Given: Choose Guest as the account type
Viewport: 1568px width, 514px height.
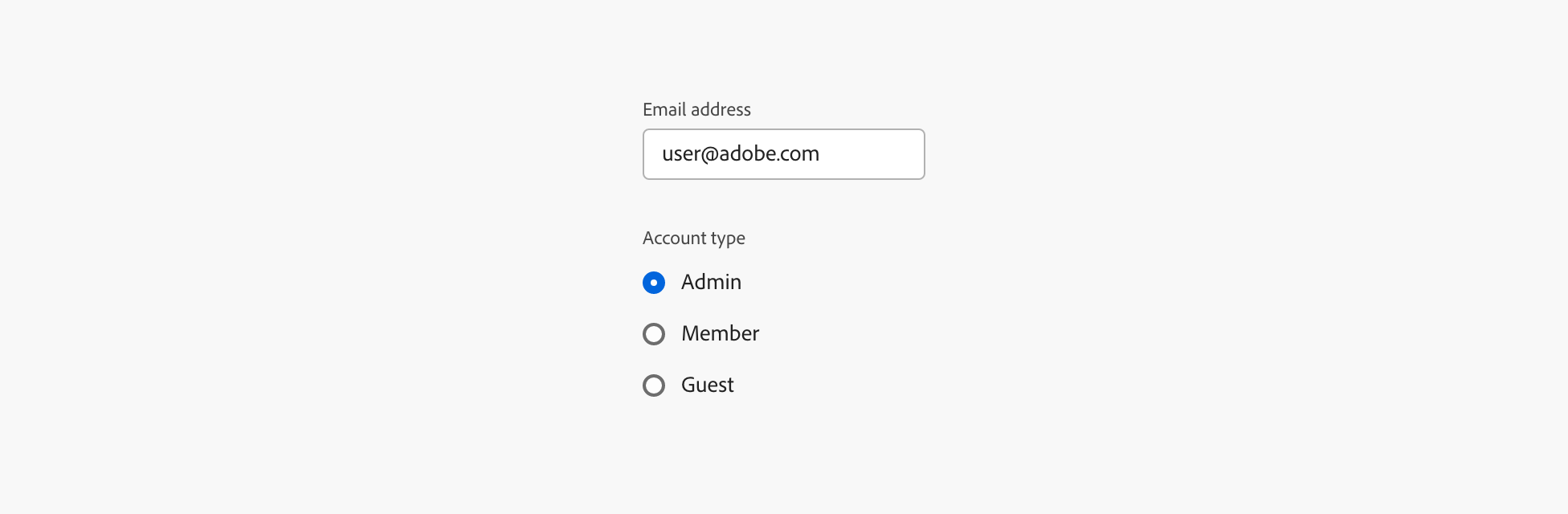Looking at the screenshot, I should pos(654,385).
